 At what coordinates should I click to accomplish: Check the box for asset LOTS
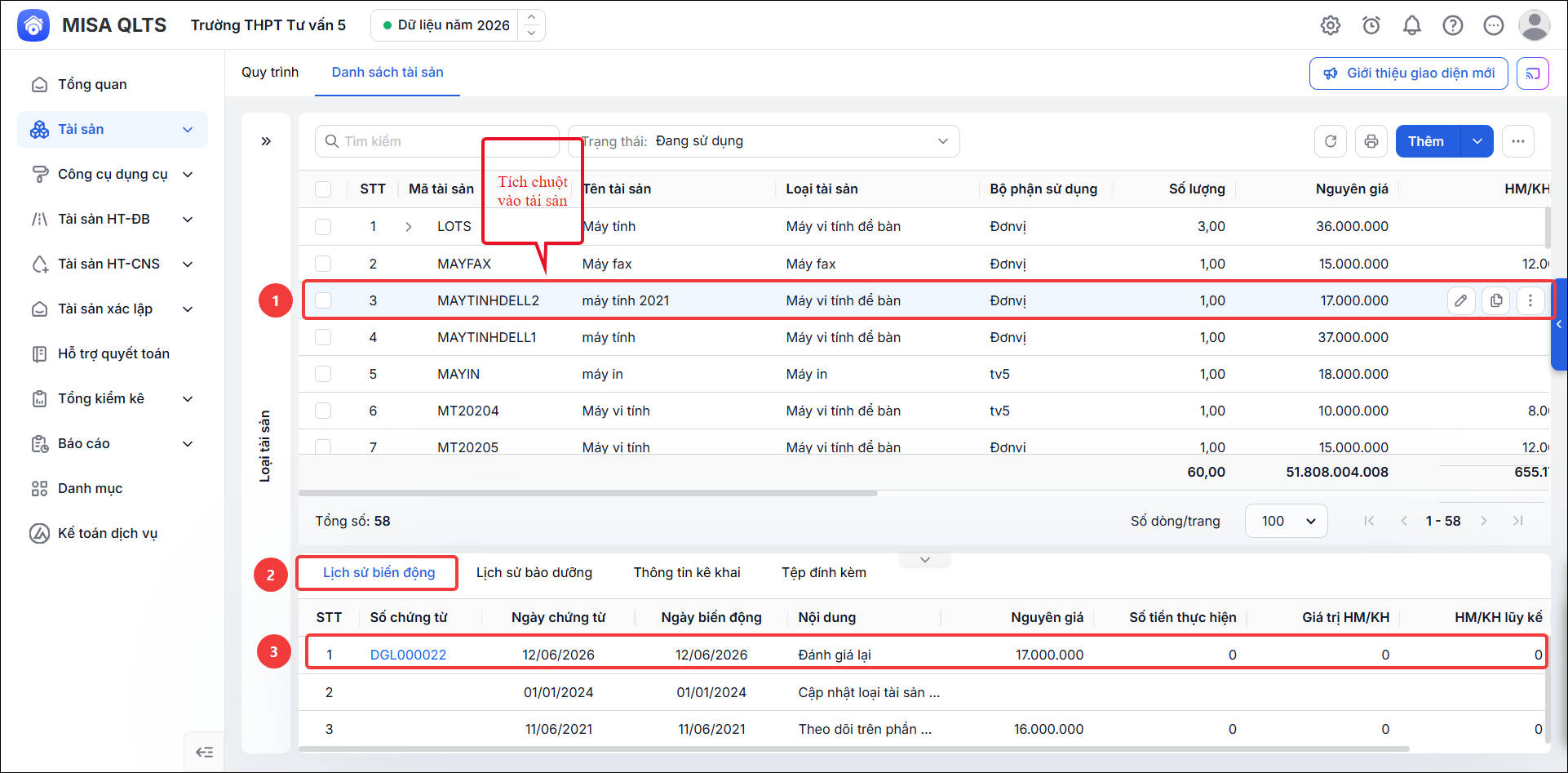pos(323,227)
